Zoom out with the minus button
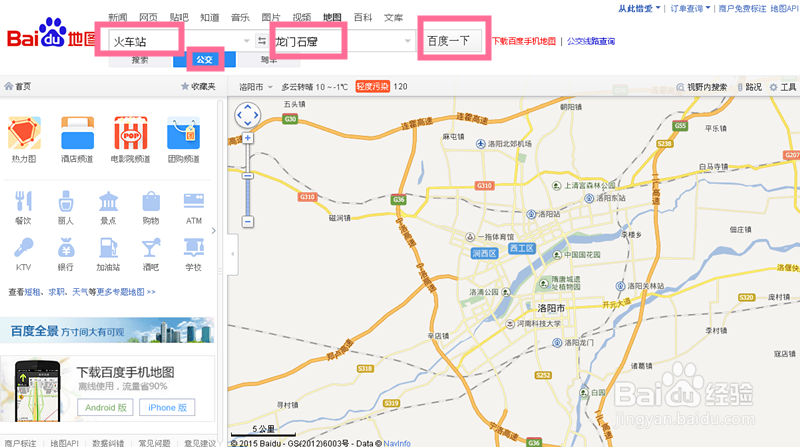This screenshot has height=447, width=800. point(247,221)
